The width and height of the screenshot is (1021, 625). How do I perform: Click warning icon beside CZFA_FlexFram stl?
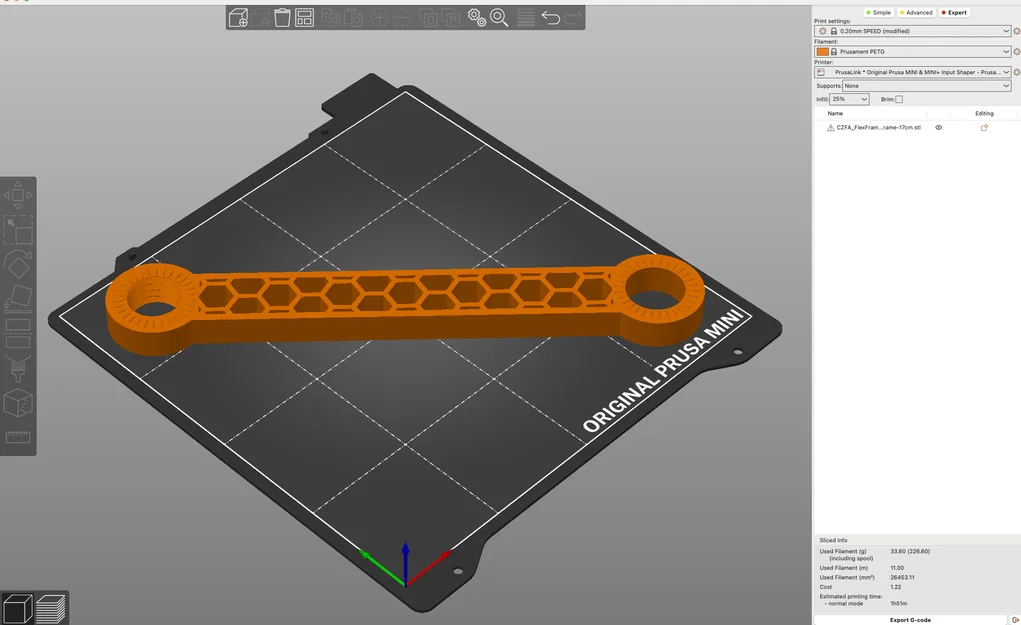tap(830, 128)
